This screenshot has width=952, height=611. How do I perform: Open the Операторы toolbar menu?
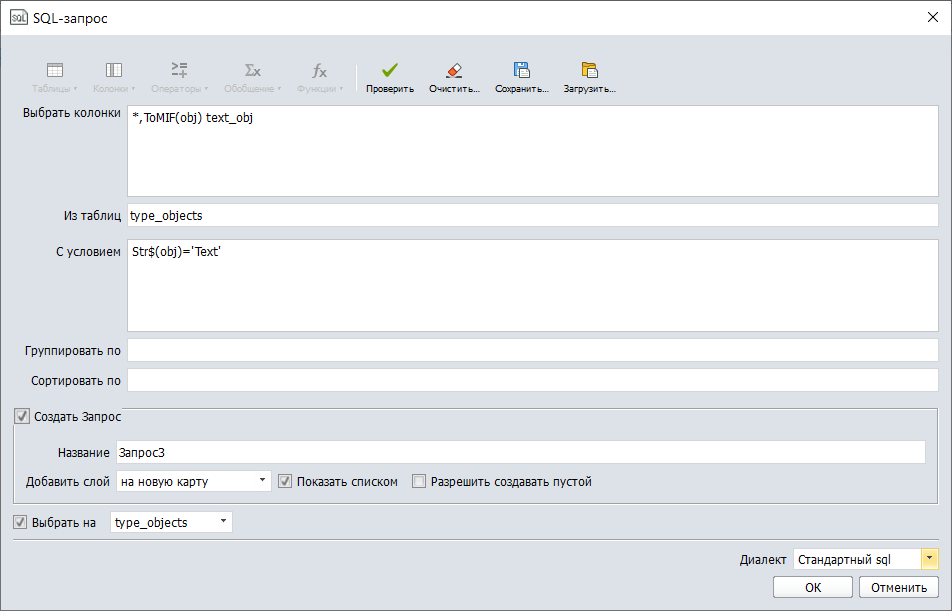click(x=179, y=76)
